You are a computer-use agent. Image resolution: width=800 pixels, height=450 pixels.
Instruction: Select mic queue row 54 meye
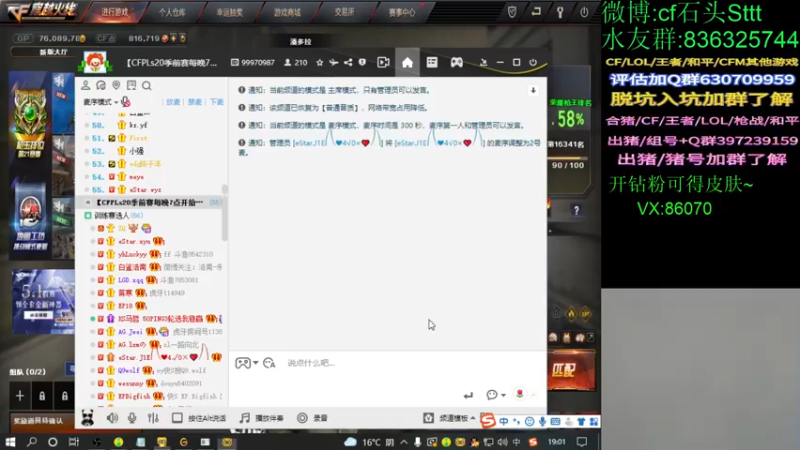coord(151,177)
